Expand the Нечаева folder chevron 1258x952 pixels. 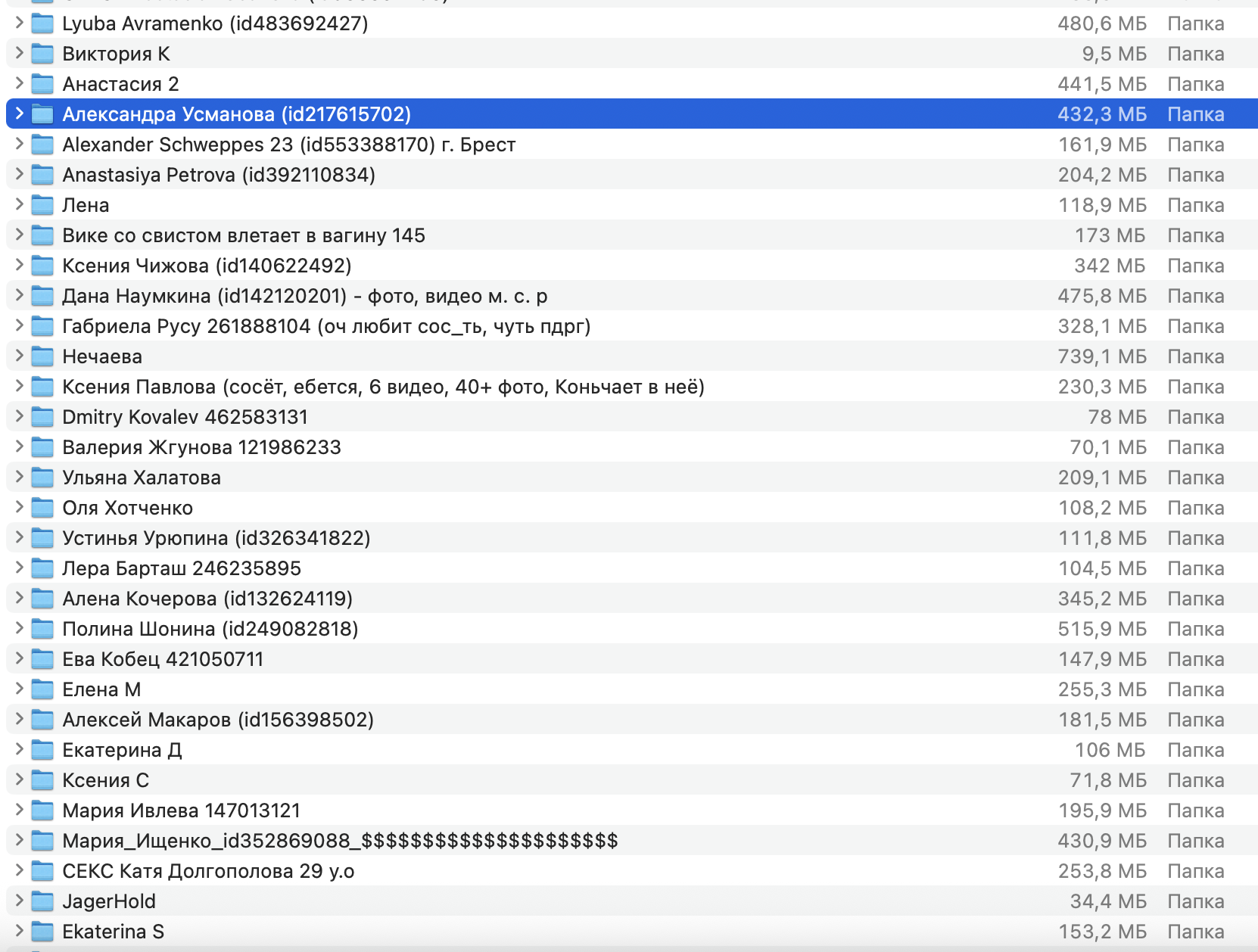[19, 356]
